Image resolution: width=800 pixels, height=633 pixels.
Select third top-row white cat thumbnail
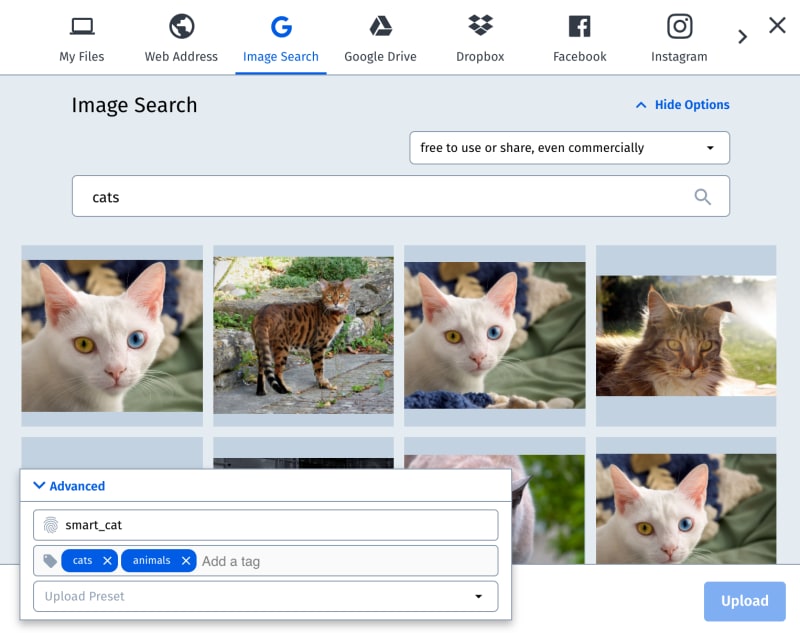coord(495,336)
